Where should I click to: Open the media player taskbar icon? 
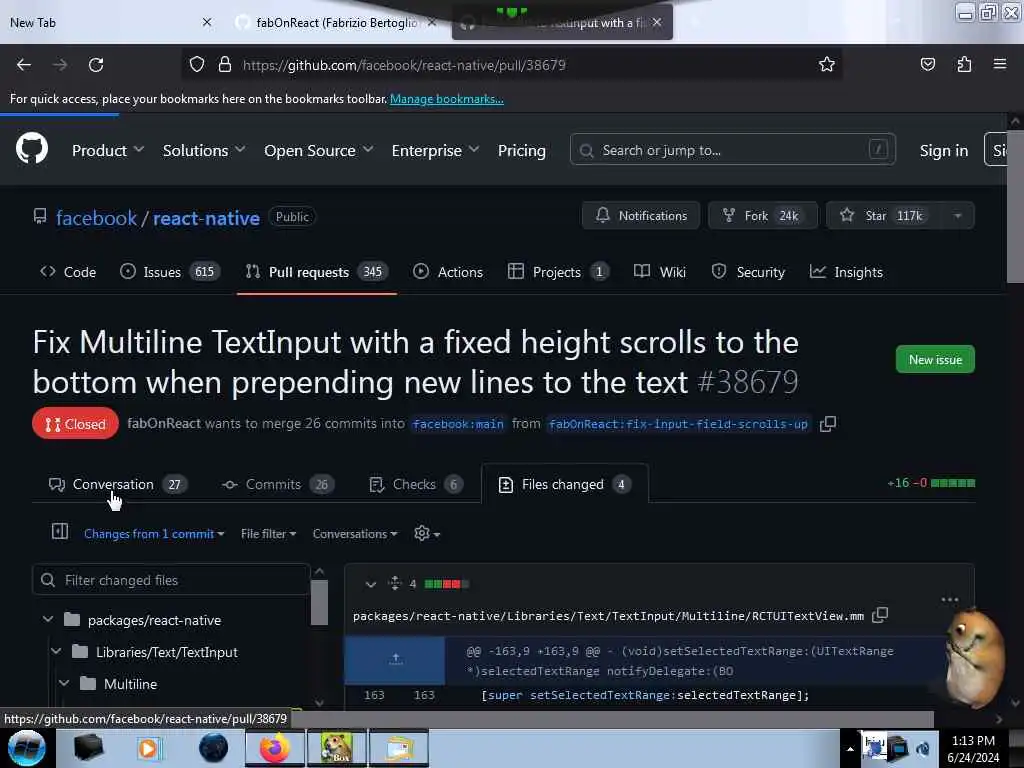click(x=148, y=748)
